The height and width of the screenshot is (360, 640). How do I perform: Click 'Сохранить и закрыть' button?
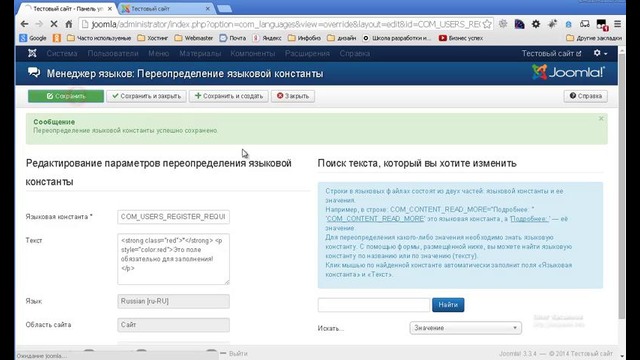coord(146,96)
